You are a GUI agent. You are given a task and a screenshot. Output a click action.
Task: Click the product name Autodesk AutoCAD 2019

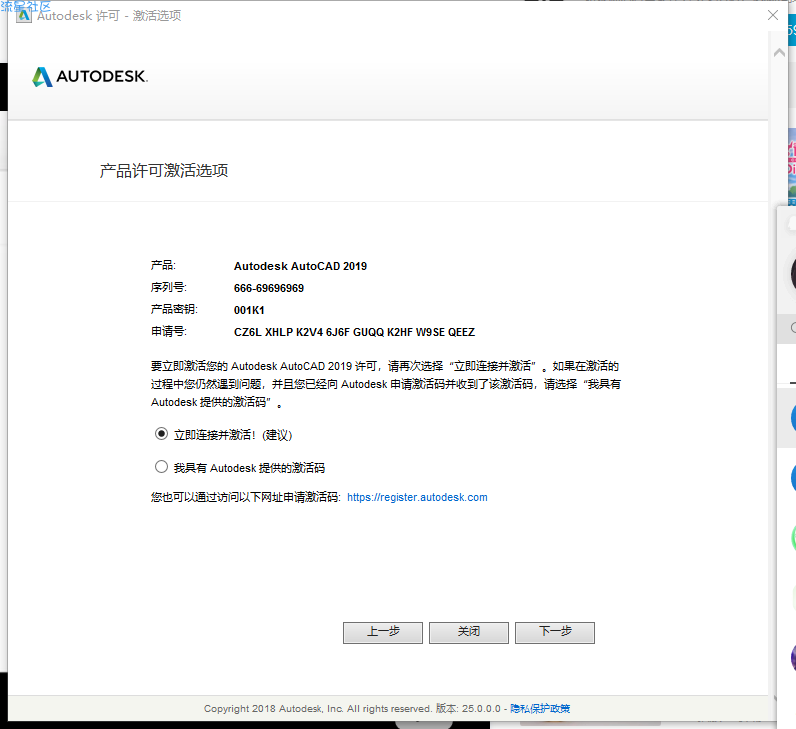[300, 266]
